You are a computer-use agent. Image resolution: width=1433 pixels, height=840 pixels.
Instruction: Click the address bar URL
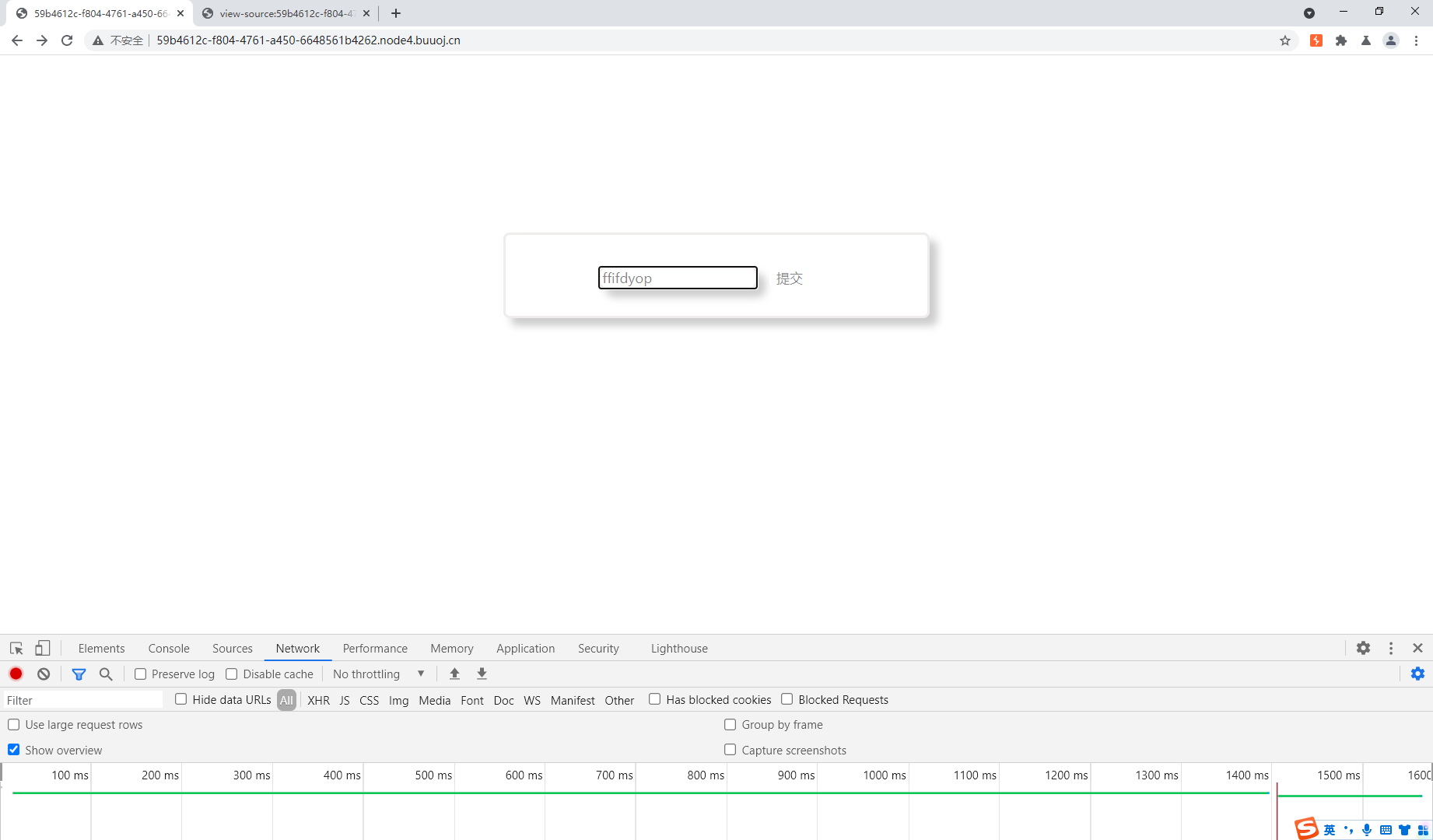[x=308, y=40]
